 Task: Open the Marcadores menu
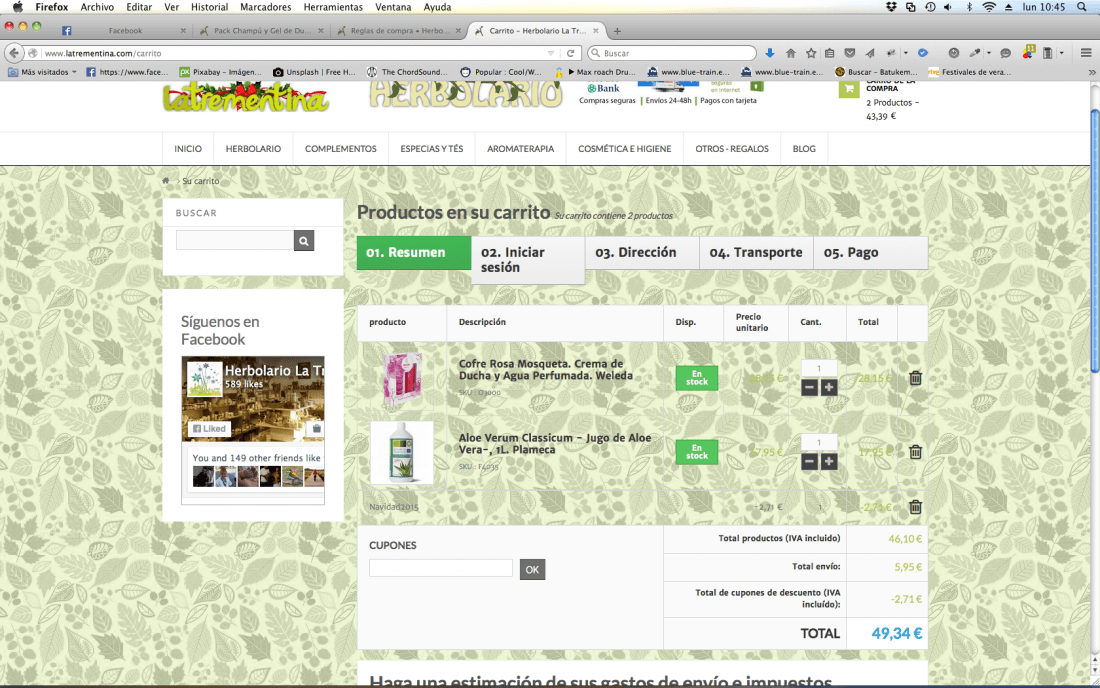pos(265,7)
